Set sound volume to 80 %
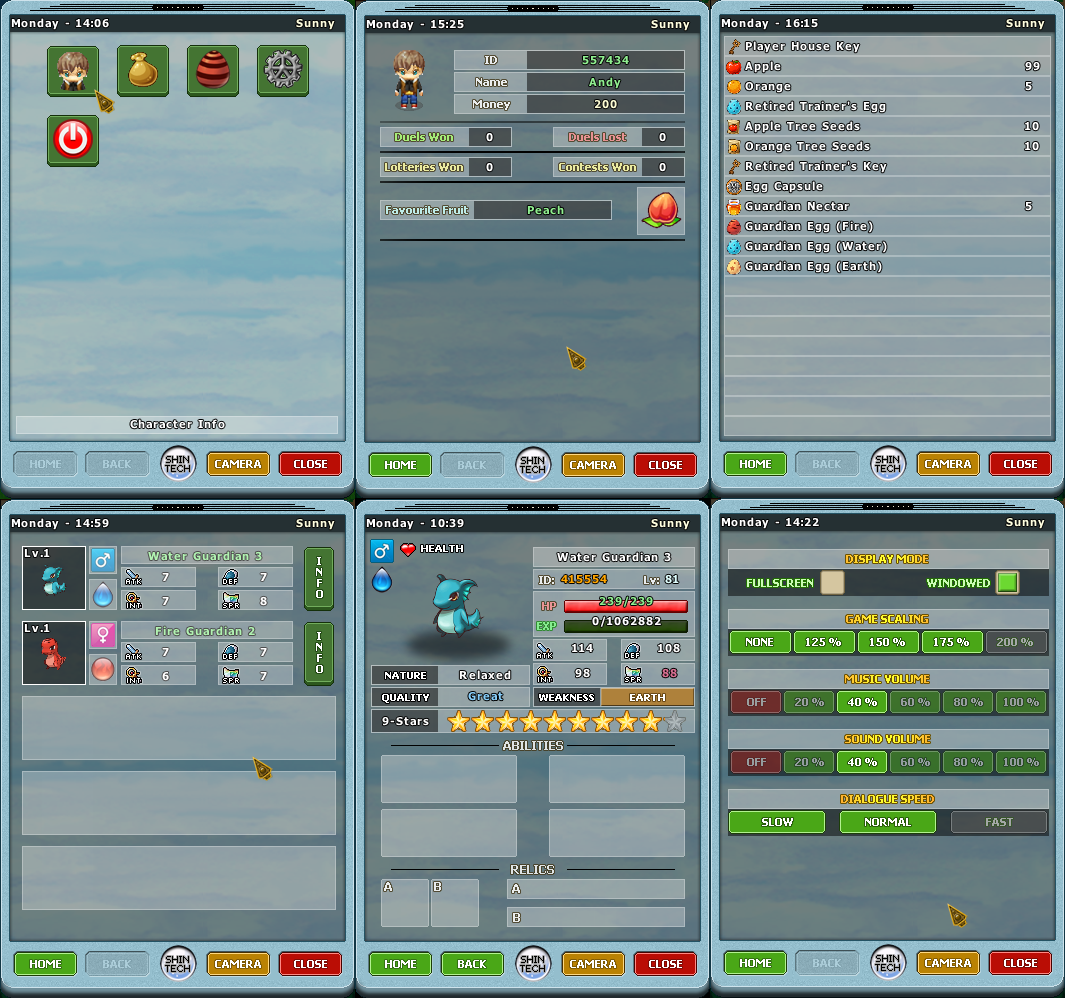The height and width of the screenshot is (998, 1065). (x=968, y=762)
